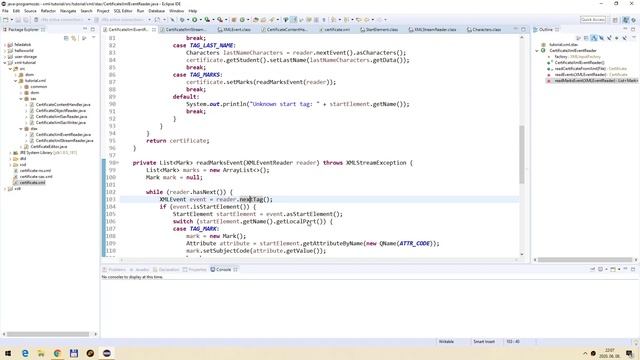The width and height of the screenshot is (640, 360).
Task: Expand the JRE System Library node
Action: tap(10, 153)
